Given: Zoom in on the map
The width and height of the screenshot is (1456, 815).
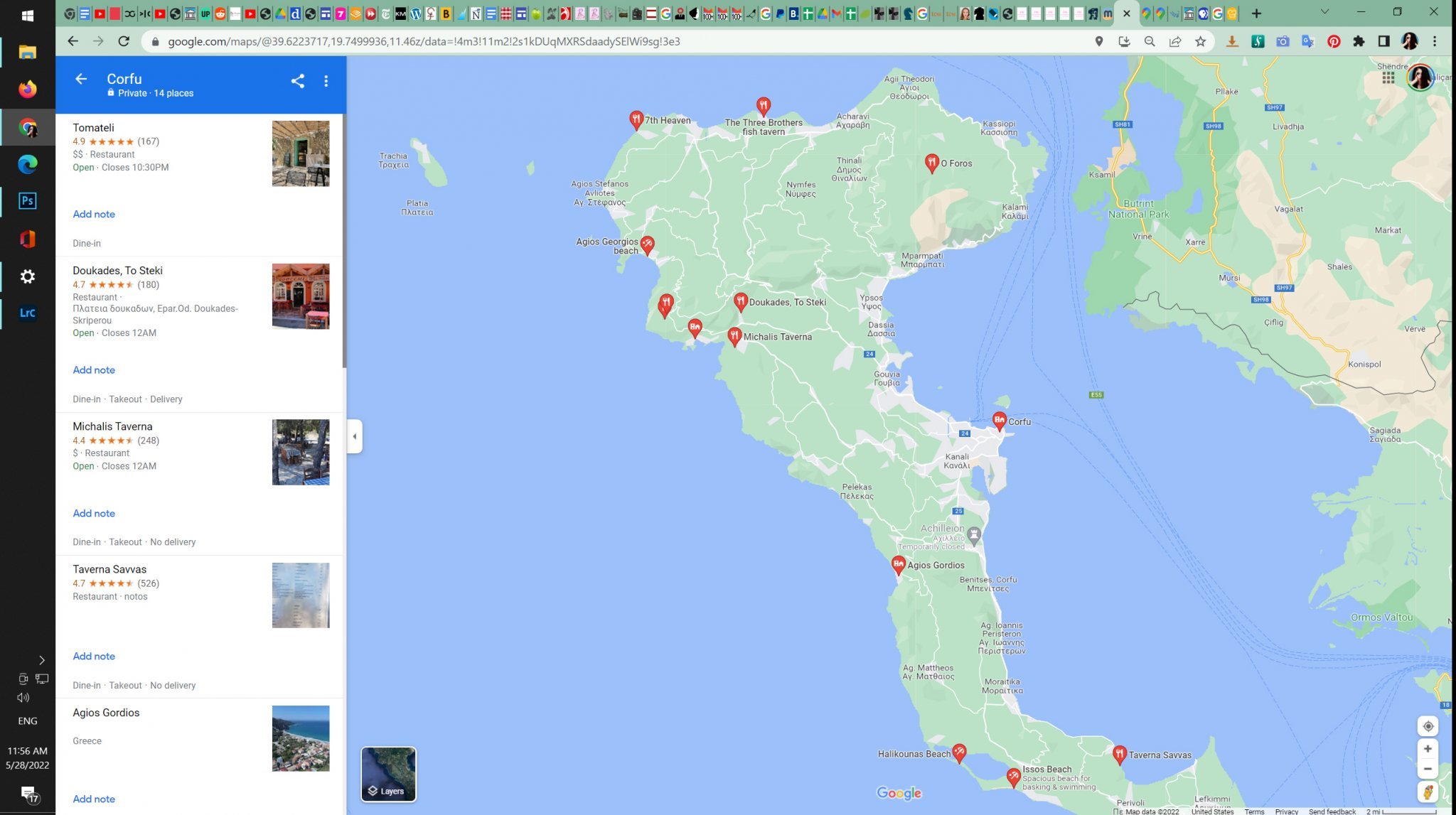Looking at the screenshot, I should (1428, 749).
